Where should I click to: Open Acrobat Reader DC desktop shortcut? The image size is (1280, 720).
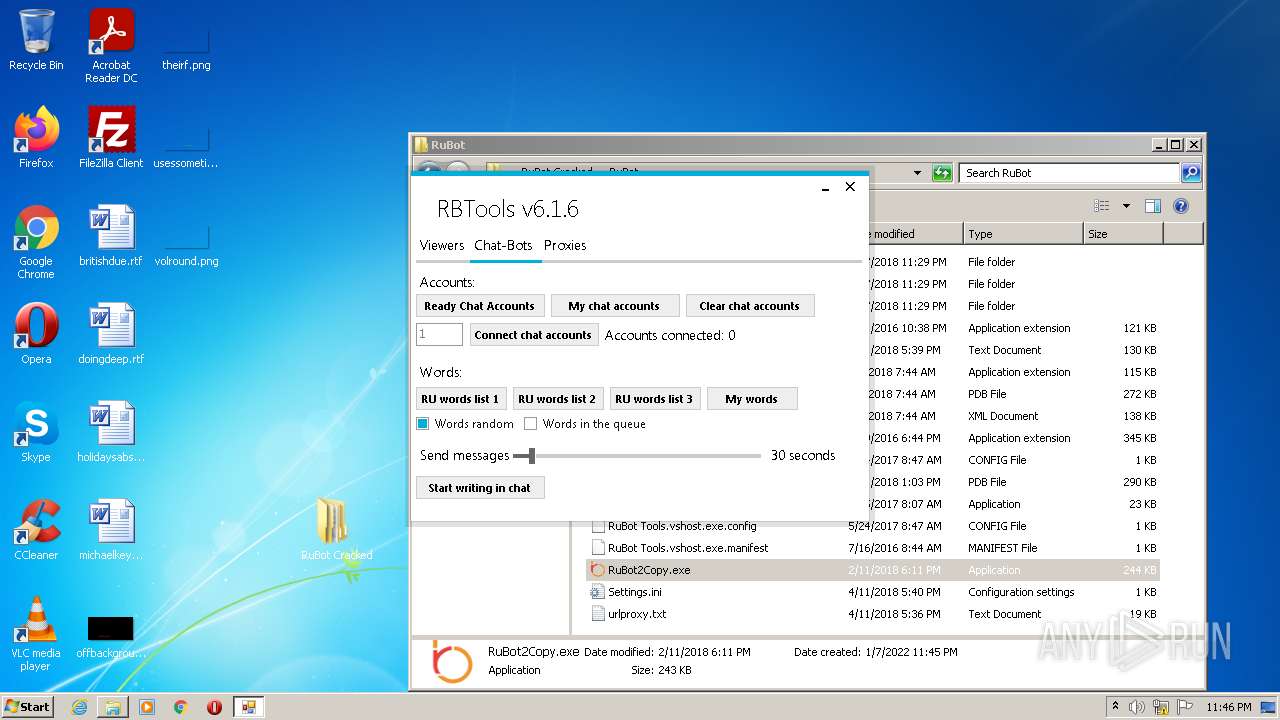point(111,45)
